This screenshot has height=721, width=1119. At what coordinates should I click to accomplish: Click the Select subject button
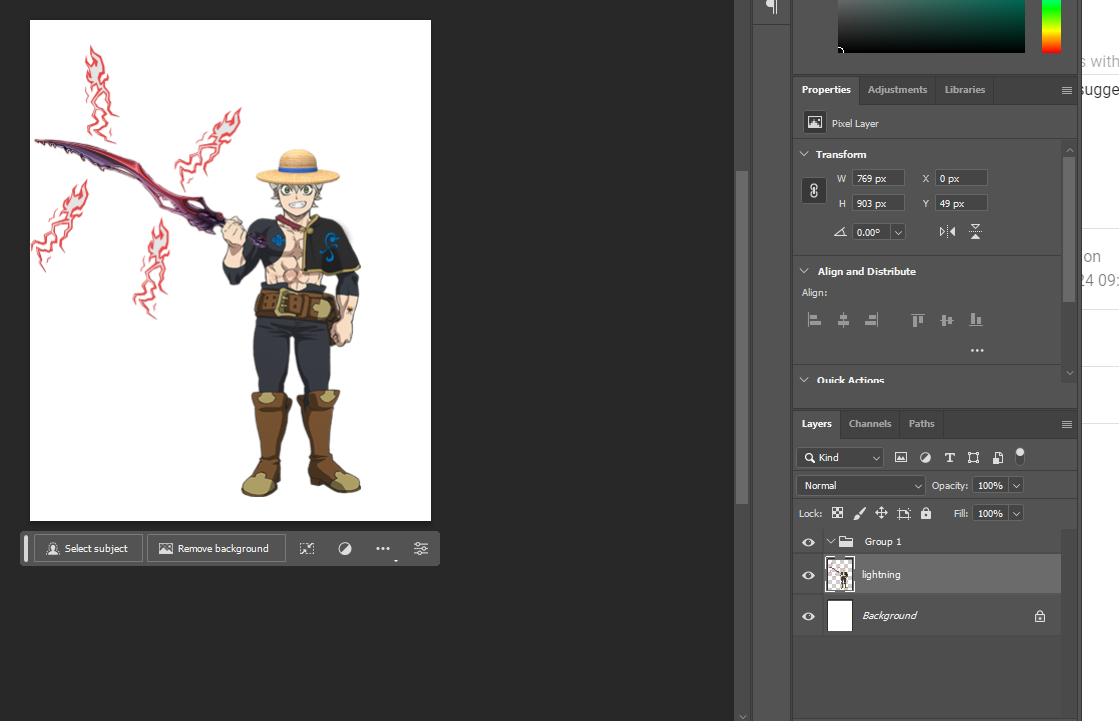88,548
